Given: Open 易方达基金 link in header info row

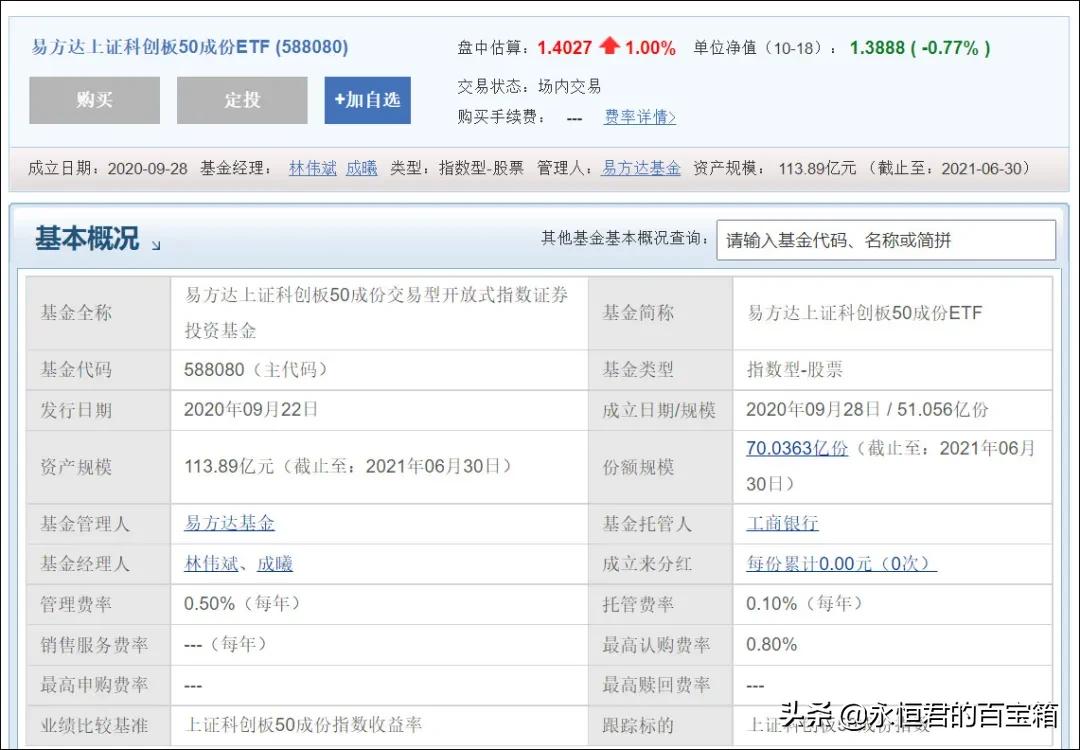Looking at the screenshot, I should (640, 168).
